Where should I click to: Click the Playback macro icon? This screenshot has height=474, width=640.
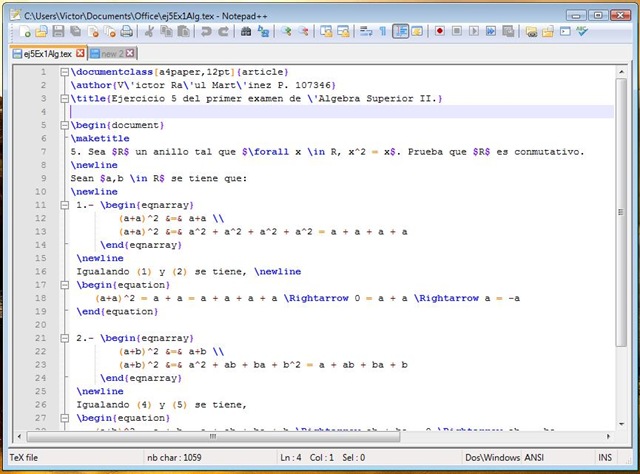click(474, 31)
